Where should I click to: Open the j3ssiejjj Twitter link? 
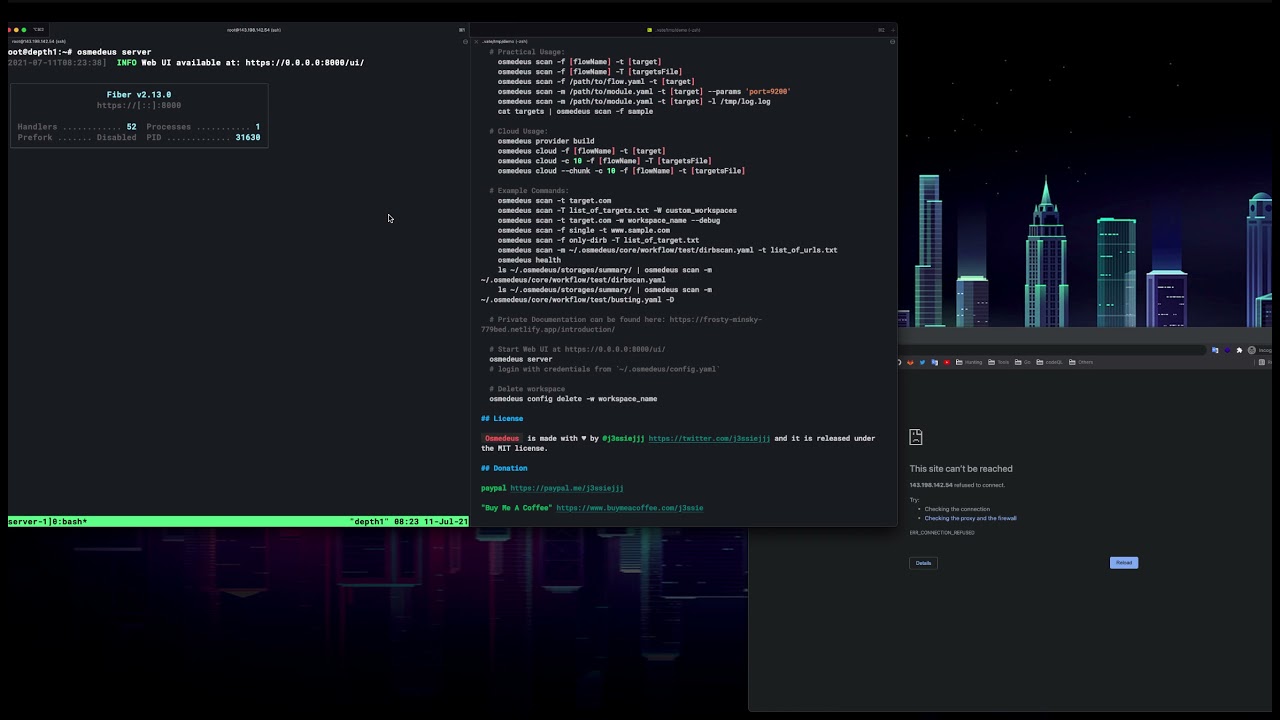coord(709,438)
